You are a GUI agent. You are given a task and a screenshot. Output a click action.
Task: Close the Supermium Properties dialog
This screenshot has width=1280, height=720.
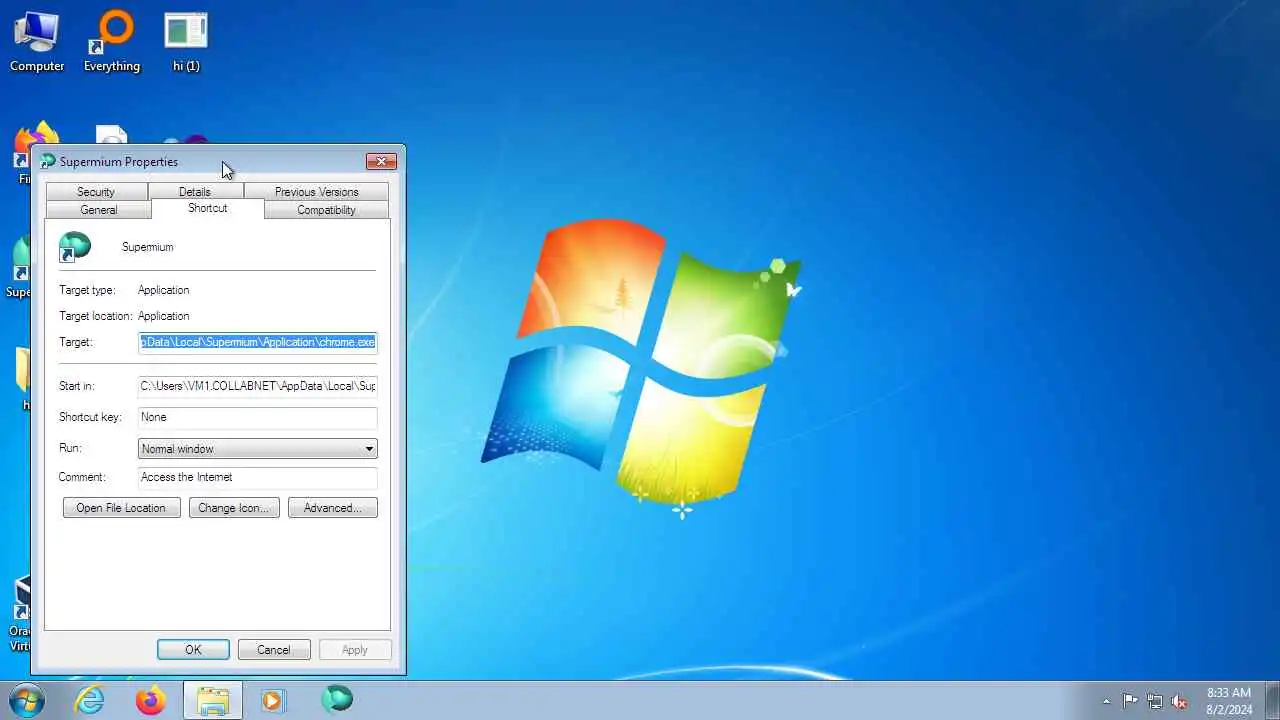pyautogui.click(x=381, y=161)
